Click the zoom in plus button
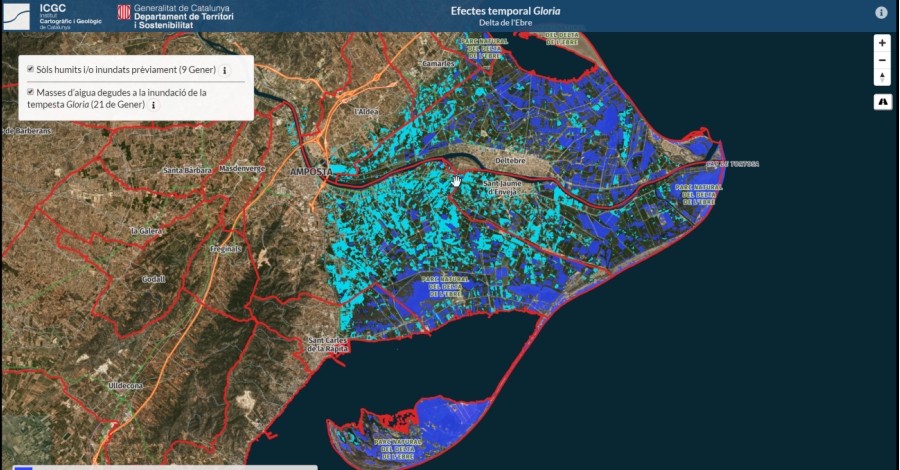900x470 pixels. coord(881,43)
